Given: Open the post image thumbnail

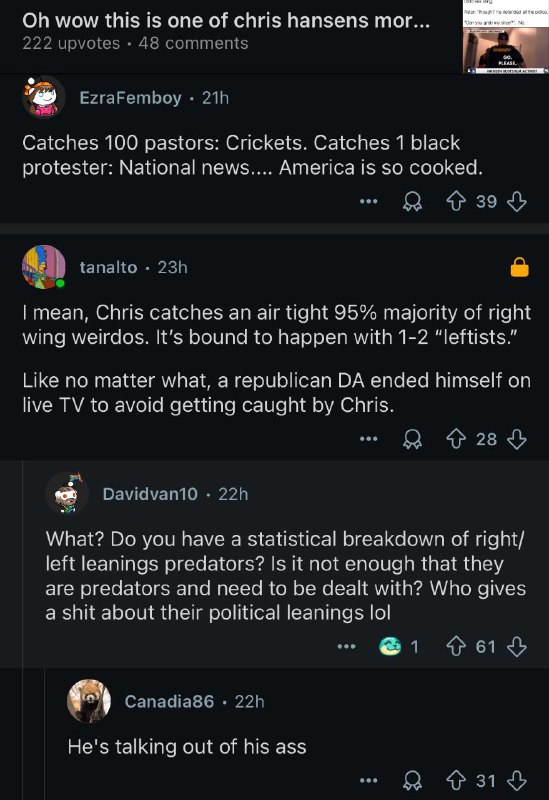Looking at the screenshot, I should point(506,37).
